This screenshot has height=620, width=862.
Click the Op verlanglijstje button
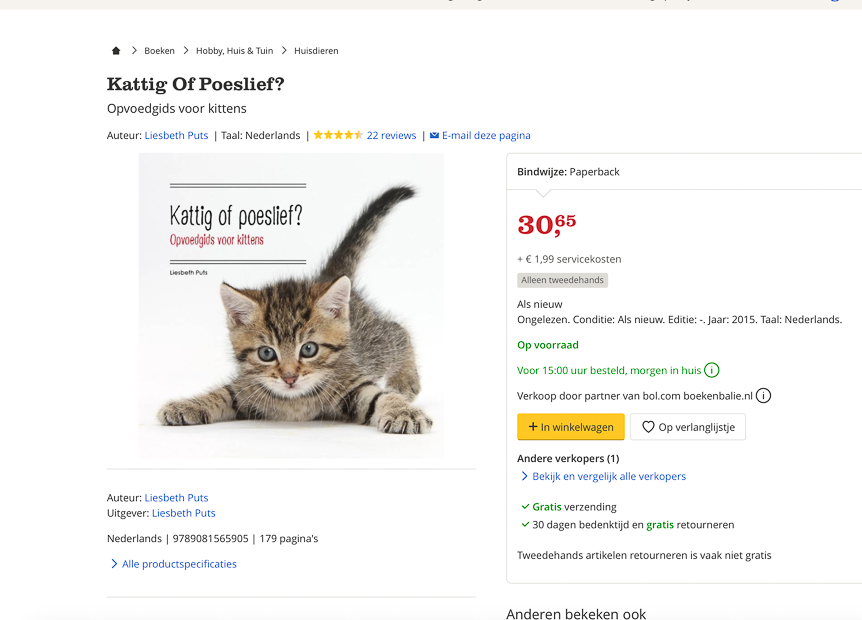(x=688, y=427)
